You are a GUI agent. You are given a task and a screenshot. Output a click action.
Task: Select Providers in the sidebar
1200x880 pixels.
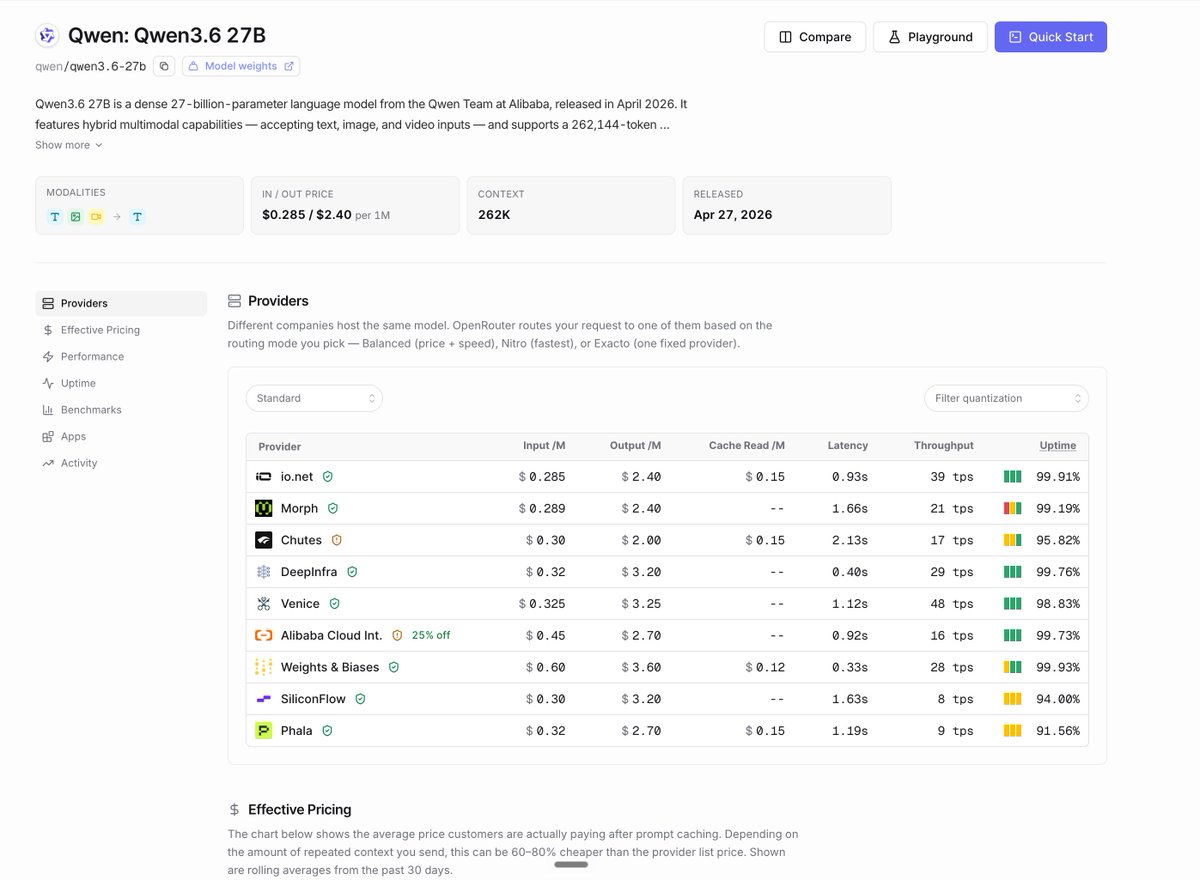121,303
